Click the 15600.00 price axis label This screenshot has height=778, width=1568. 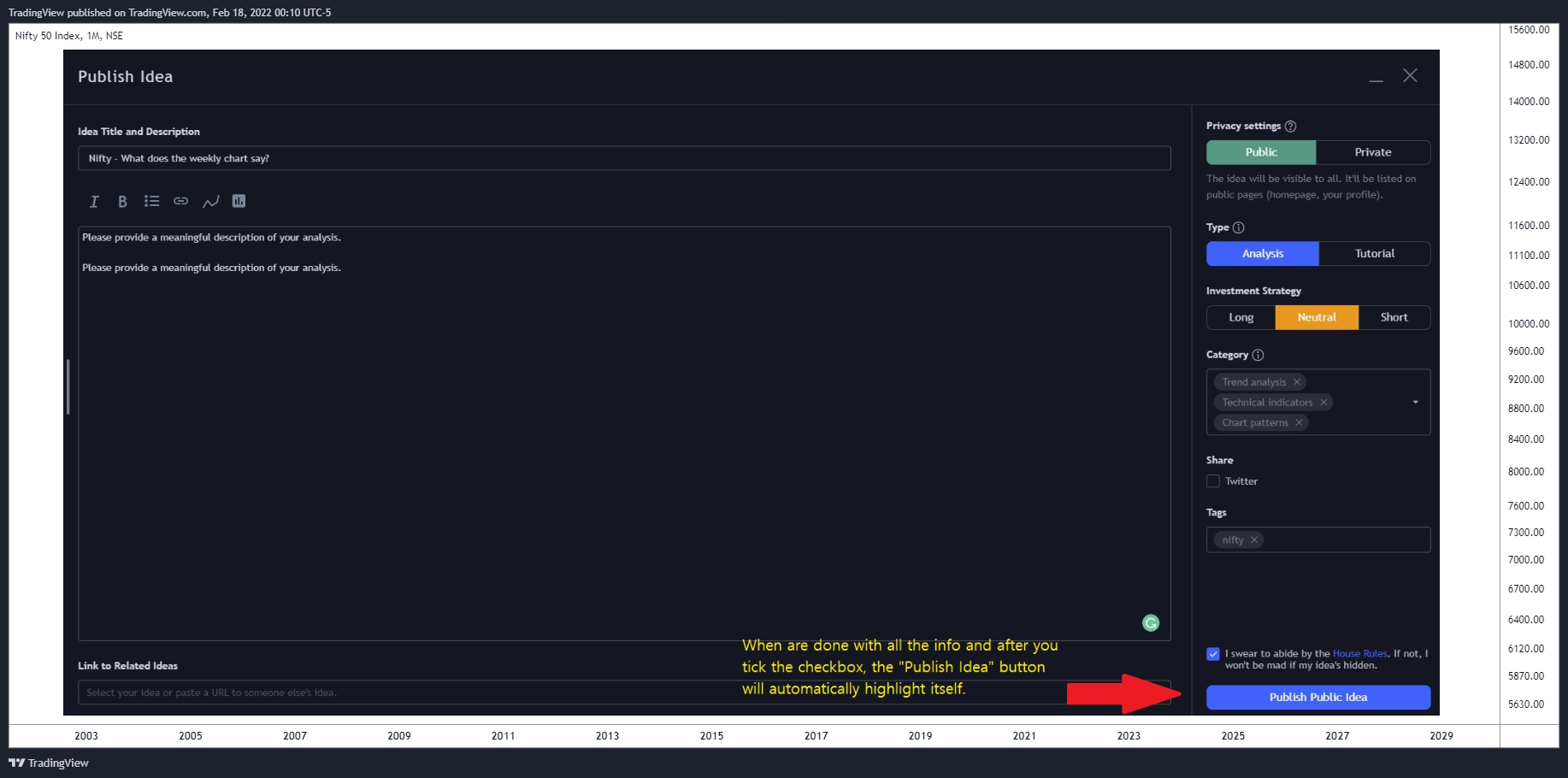click(1529, 30)
